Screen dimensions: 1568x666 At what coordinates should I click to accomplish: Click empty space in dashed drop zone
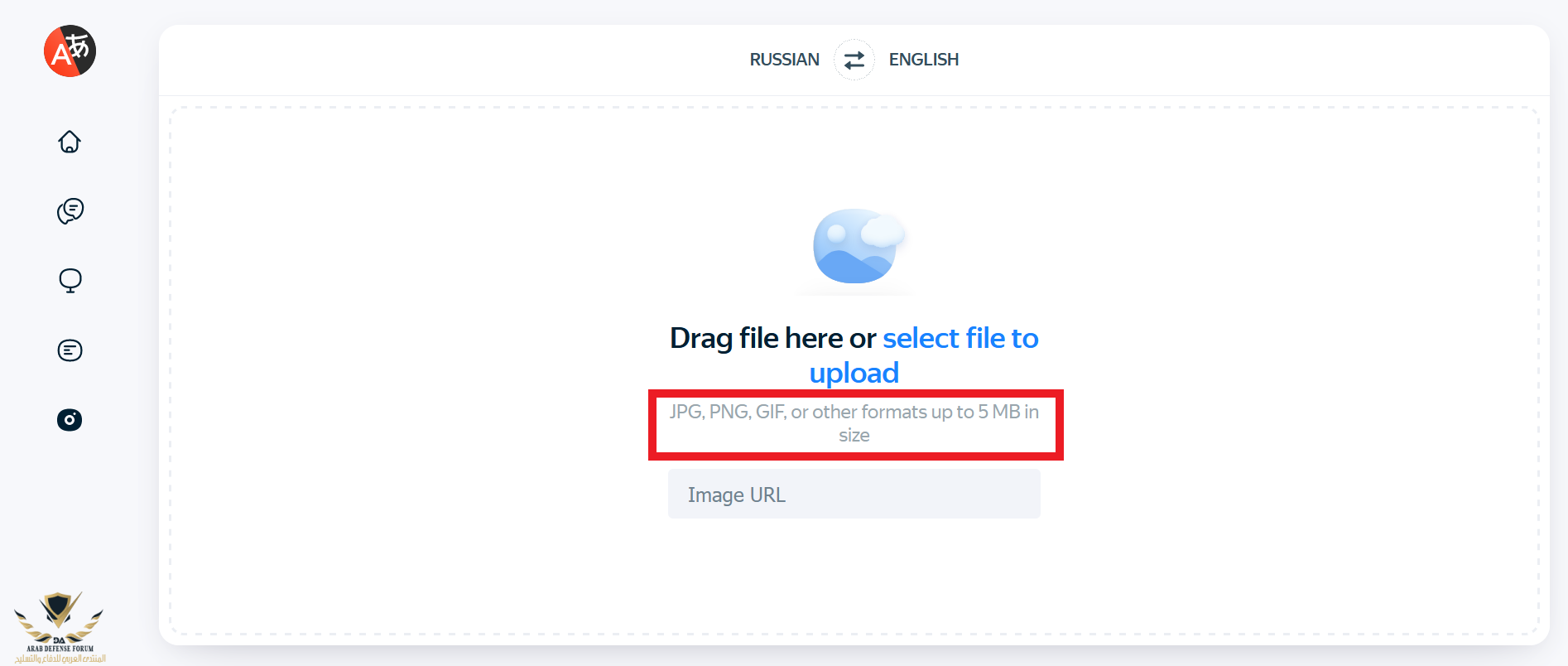(414, 331)
